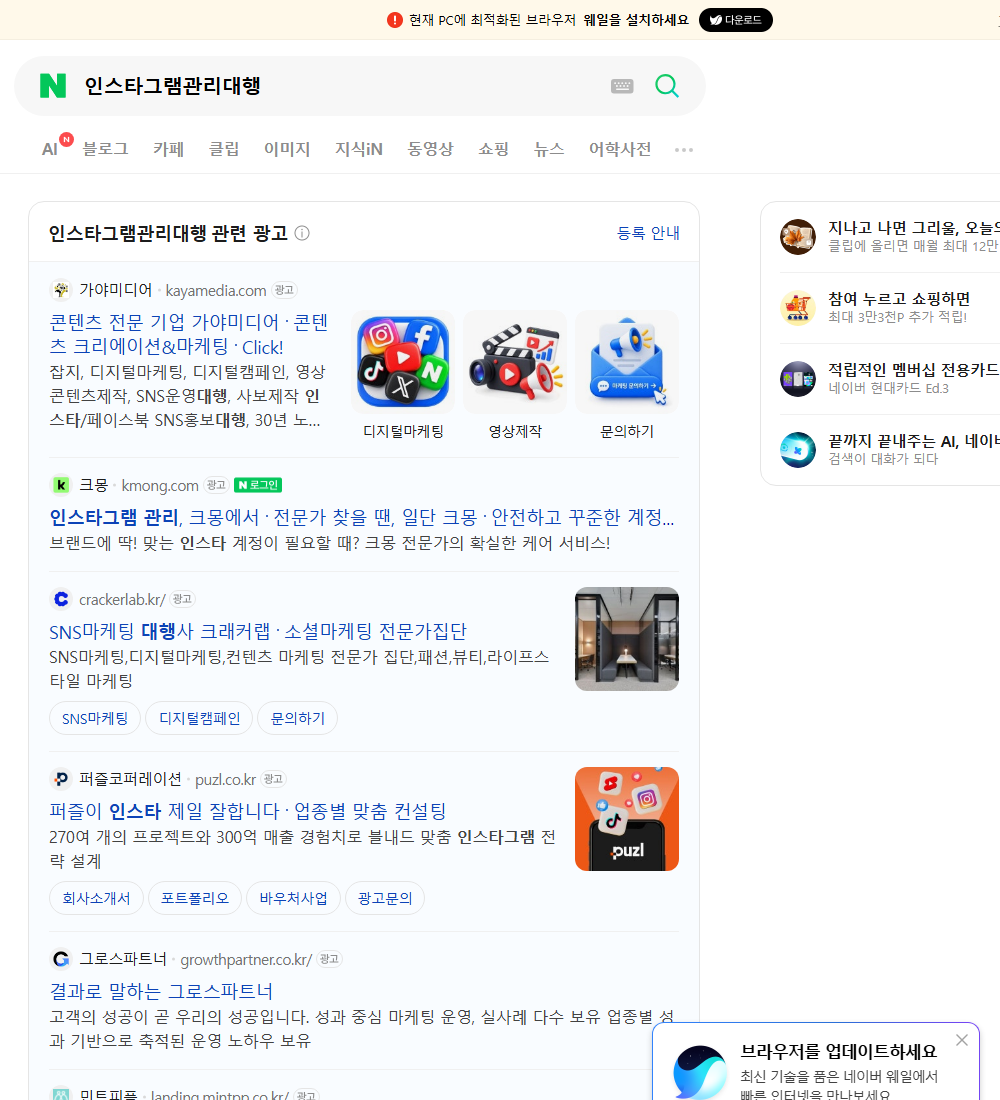Switch to the AI tab
Screen dimensions: 1000x1100
[x=49, y=149]
